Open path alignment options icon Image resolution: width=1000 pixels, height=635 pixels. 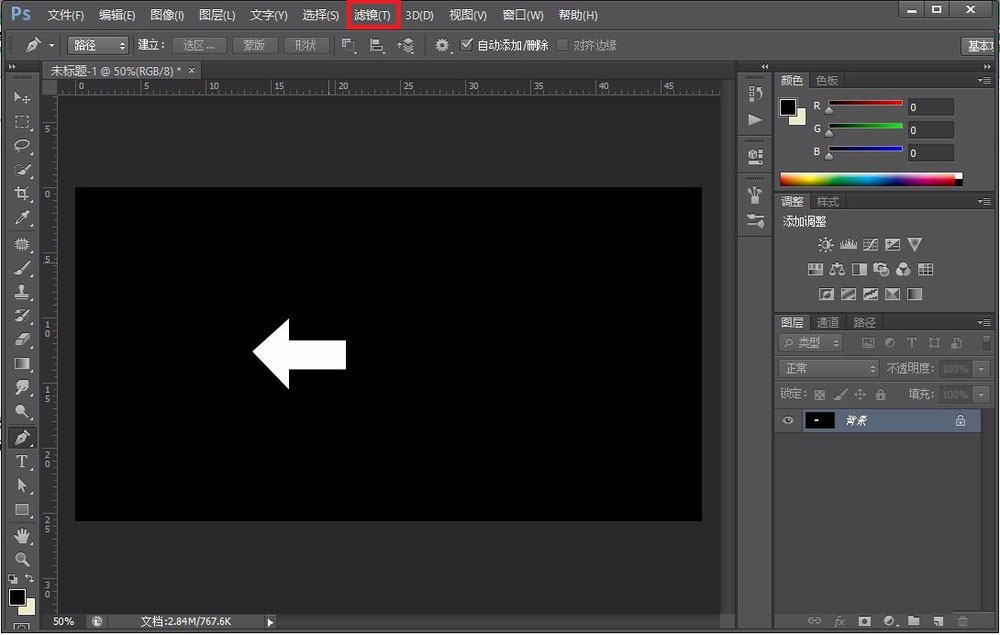click(x=377, y=45)
